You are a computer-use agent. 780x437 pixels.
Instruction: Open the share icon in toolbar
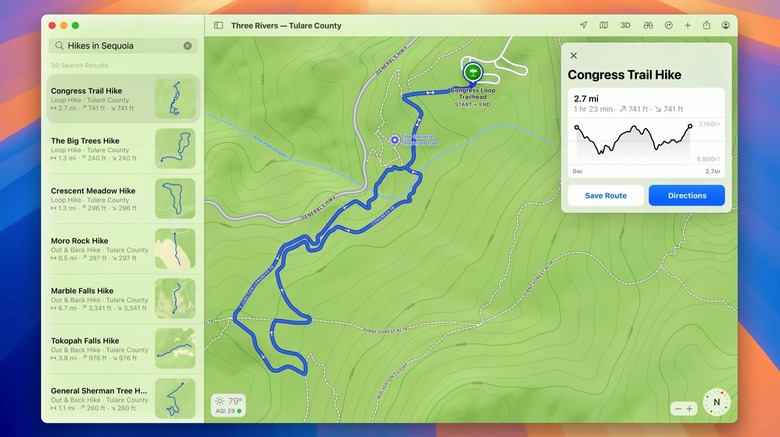pyautogui.click(x=706, y=25)
